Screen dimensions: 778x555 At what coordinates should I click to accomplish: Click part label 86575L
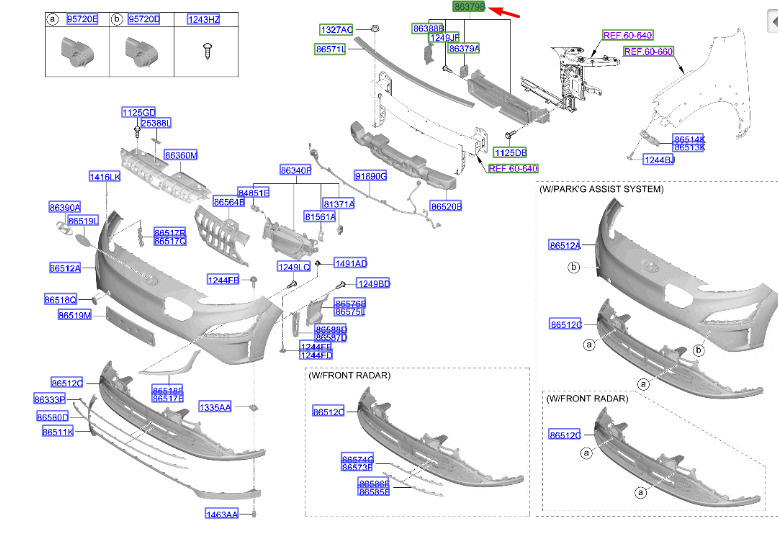click(x=350, y=312)
